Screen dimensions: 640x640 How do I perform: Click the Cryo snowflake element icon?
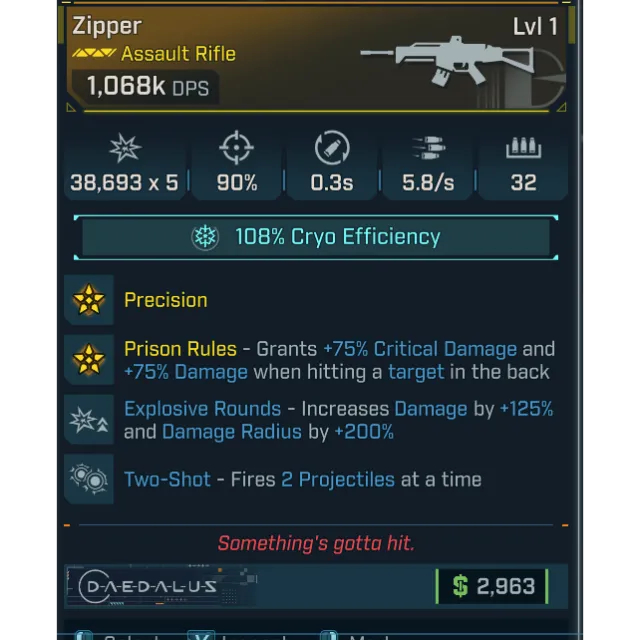coord(205,237)
